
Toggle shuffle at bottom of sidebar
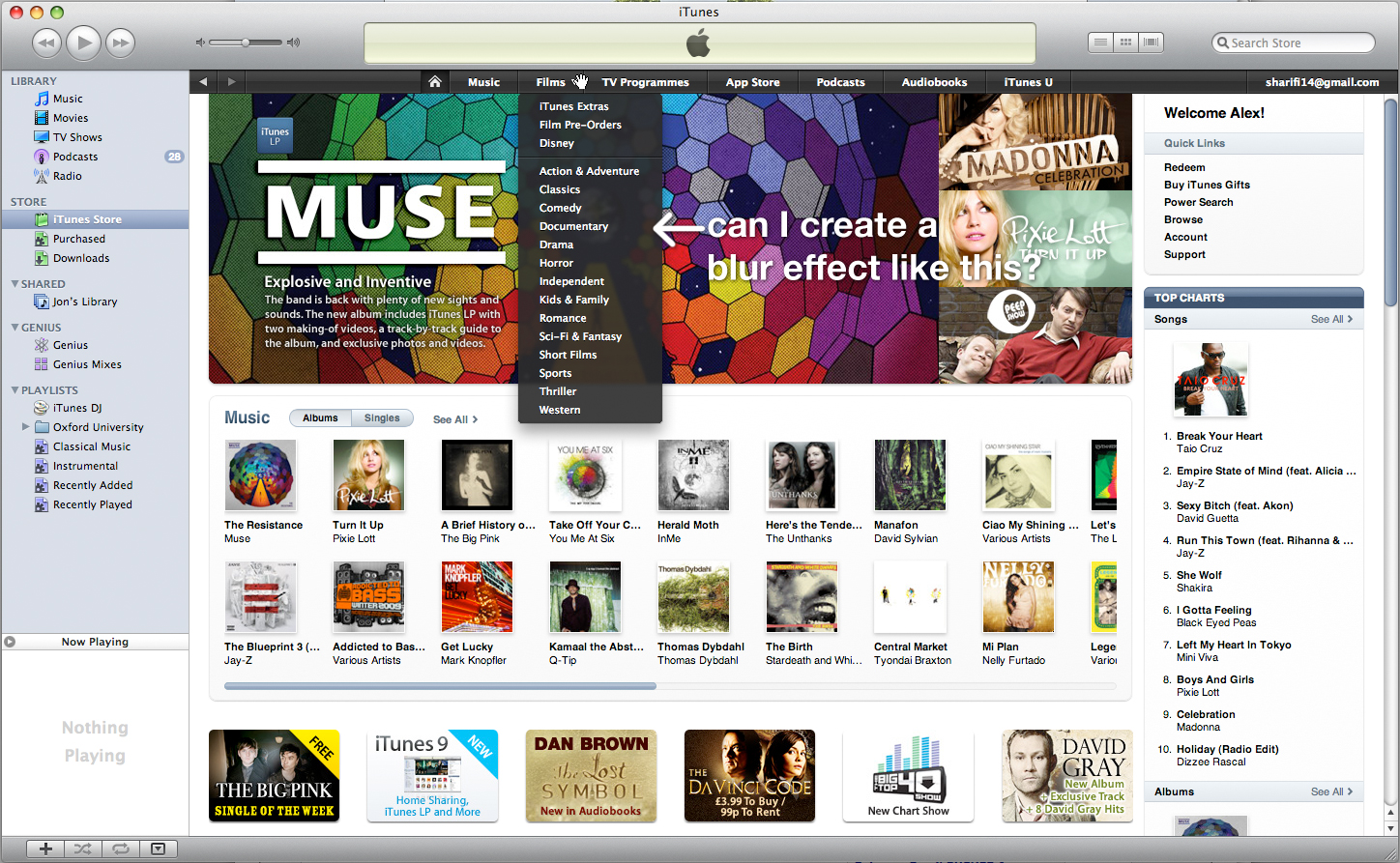[x=83, y=849]
